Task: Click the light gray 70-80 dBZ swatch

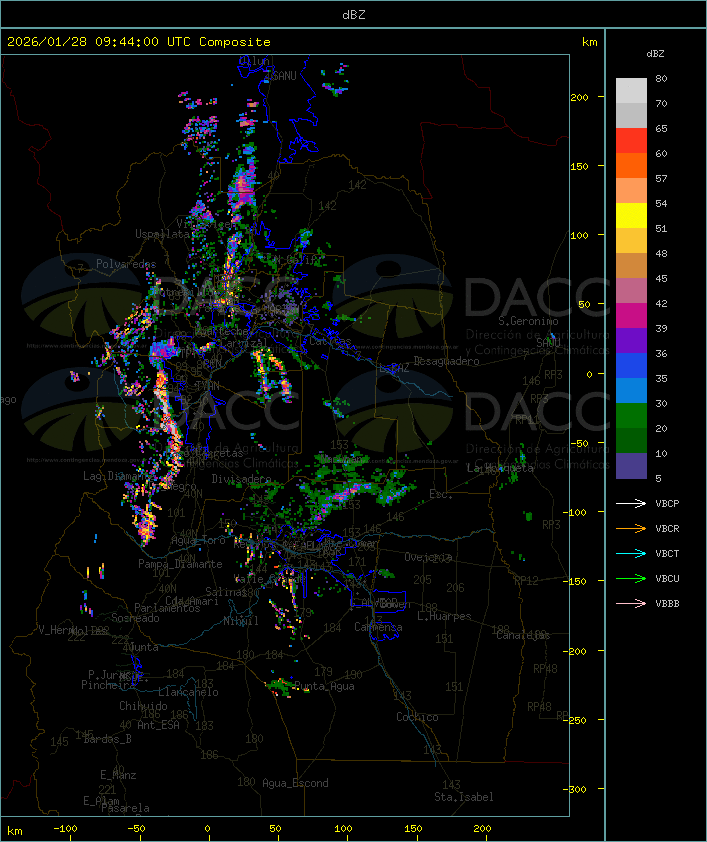Action: (631, 91)
